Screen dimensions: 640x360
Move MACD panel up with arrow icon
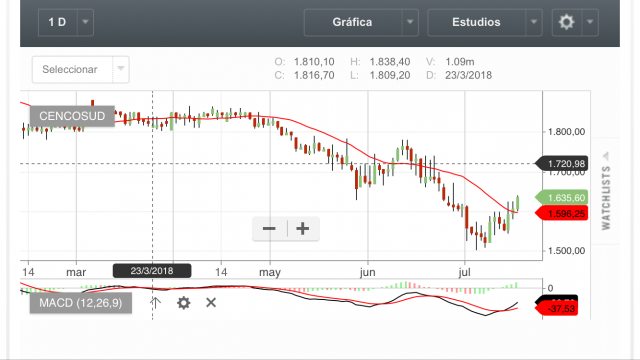pyautogui.click(x=156, y=303)
